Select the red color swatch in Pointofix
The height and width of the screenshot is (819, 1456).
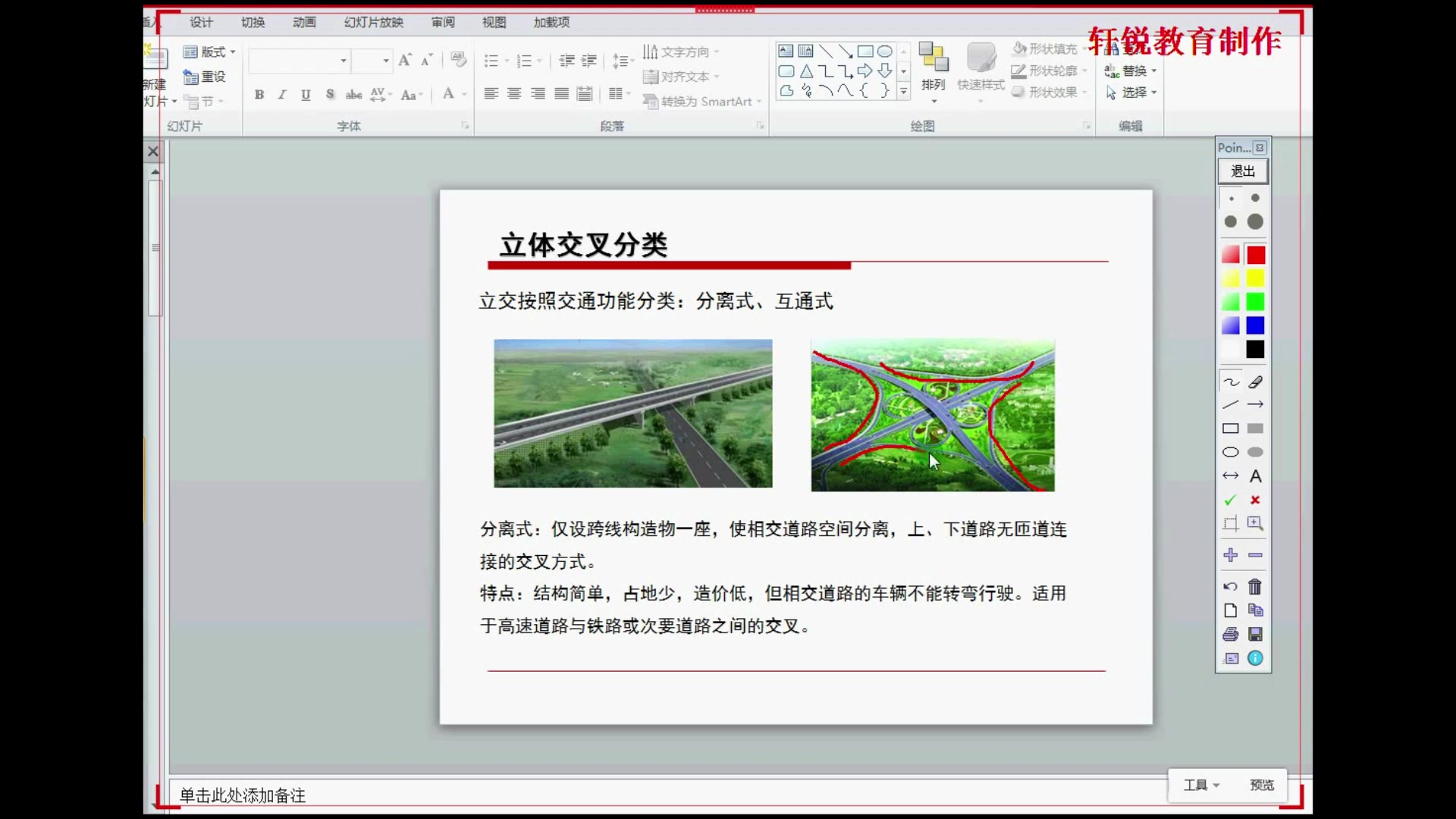click(1256, 255)
